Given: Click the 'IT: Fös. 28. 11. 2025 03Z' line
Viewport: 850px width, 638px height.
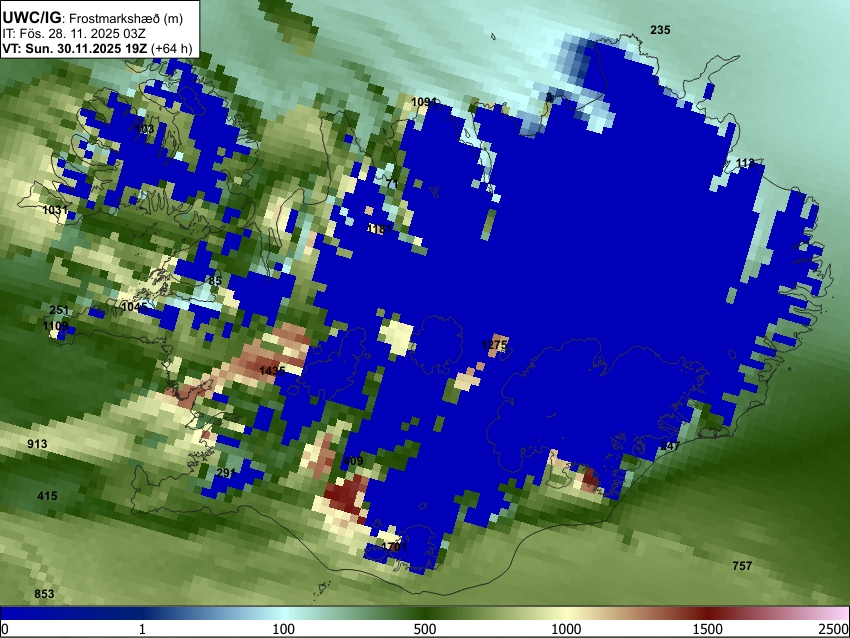Looking at the screenshot, I should click(x=74, y=34).
